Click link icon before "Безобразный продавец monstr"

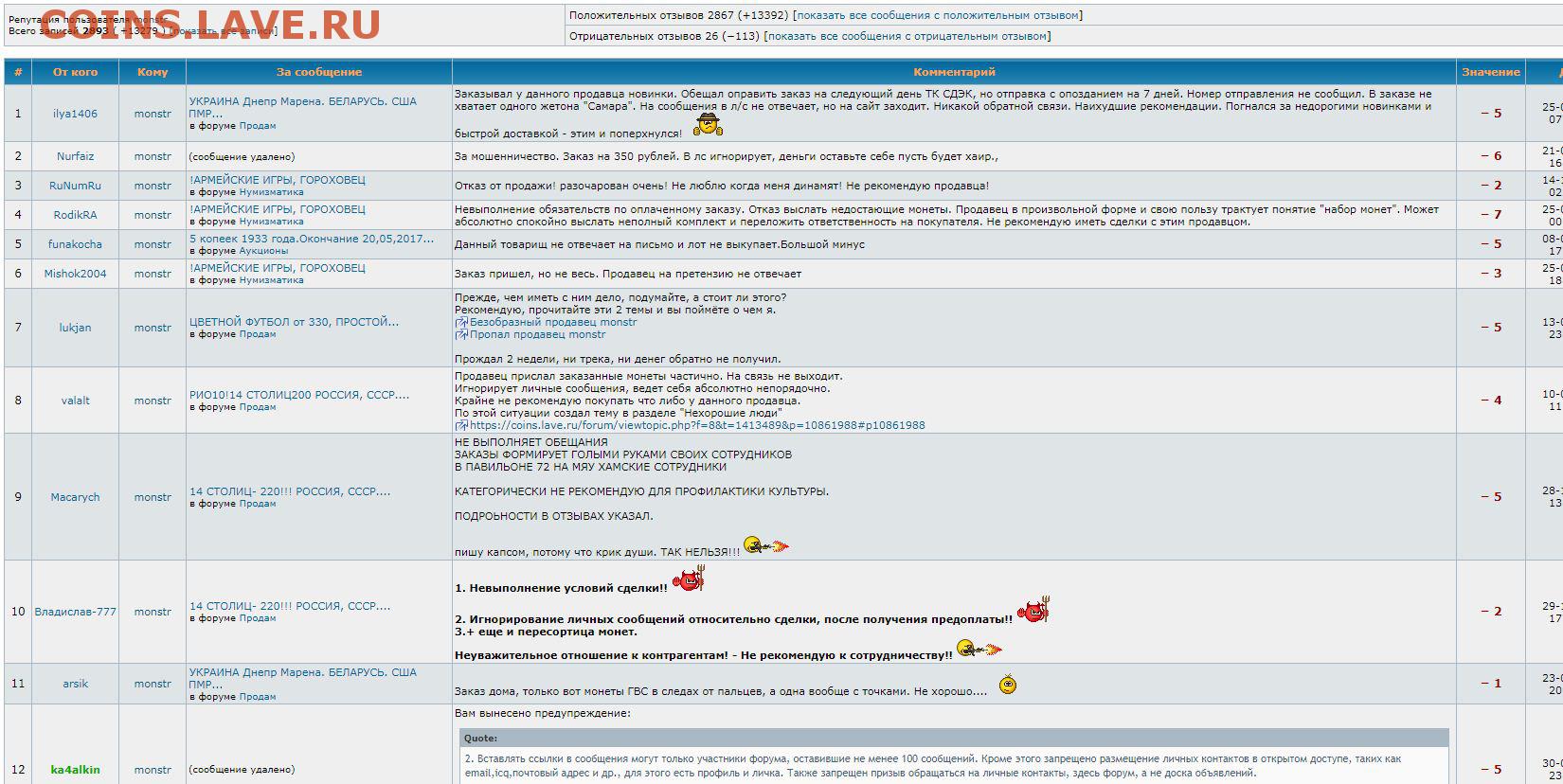[461, 322]
